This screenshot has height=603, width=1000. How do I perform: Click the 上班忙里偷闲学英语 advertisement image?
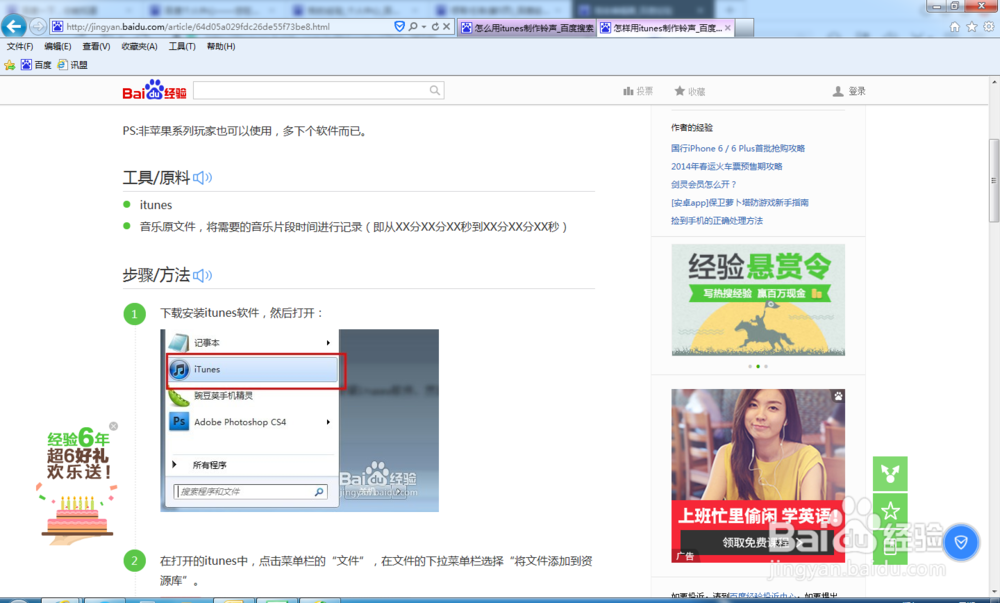(758, 476)
